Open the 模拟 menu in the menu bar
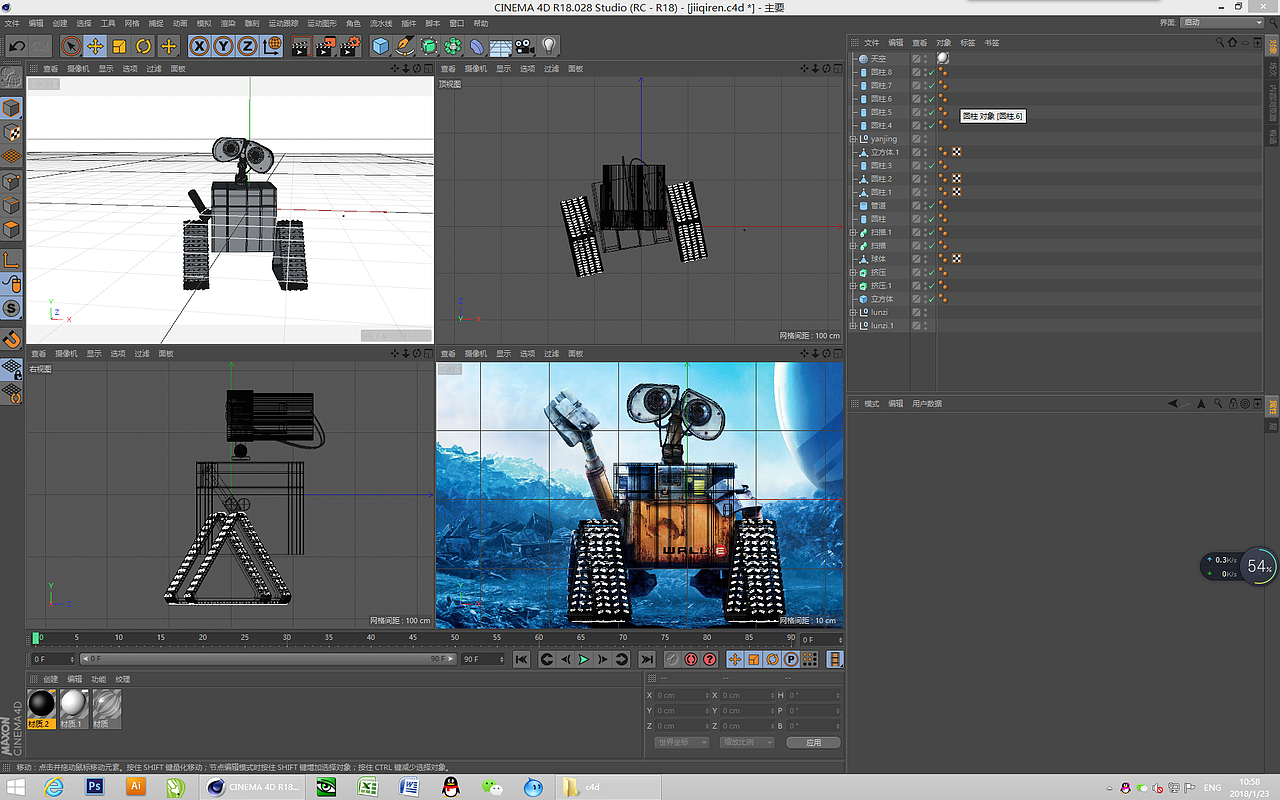The height and width of the screenshot is (800, 1280). coord(204,23)
